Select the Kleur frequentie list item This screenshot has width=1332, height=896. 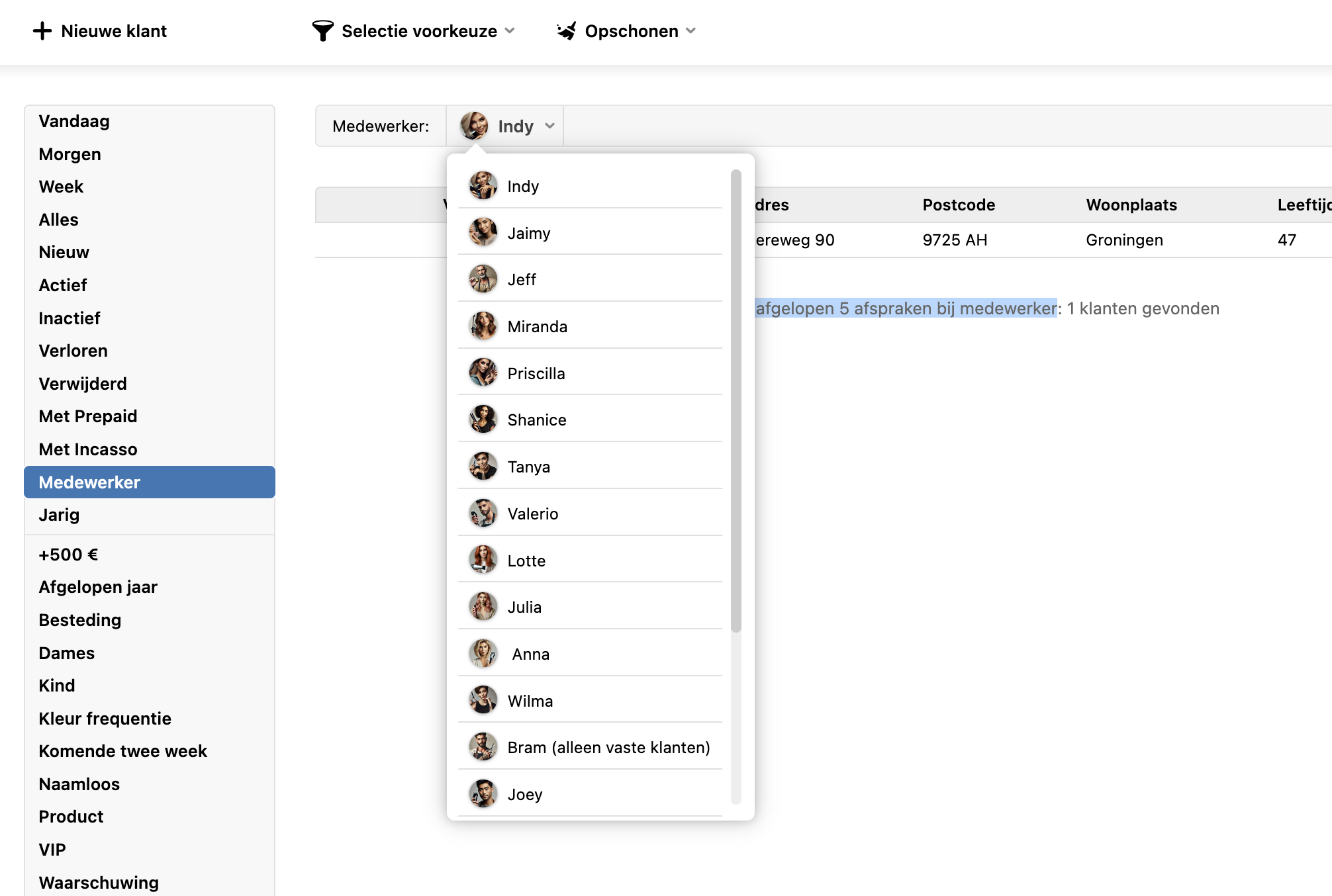[105, 719]
